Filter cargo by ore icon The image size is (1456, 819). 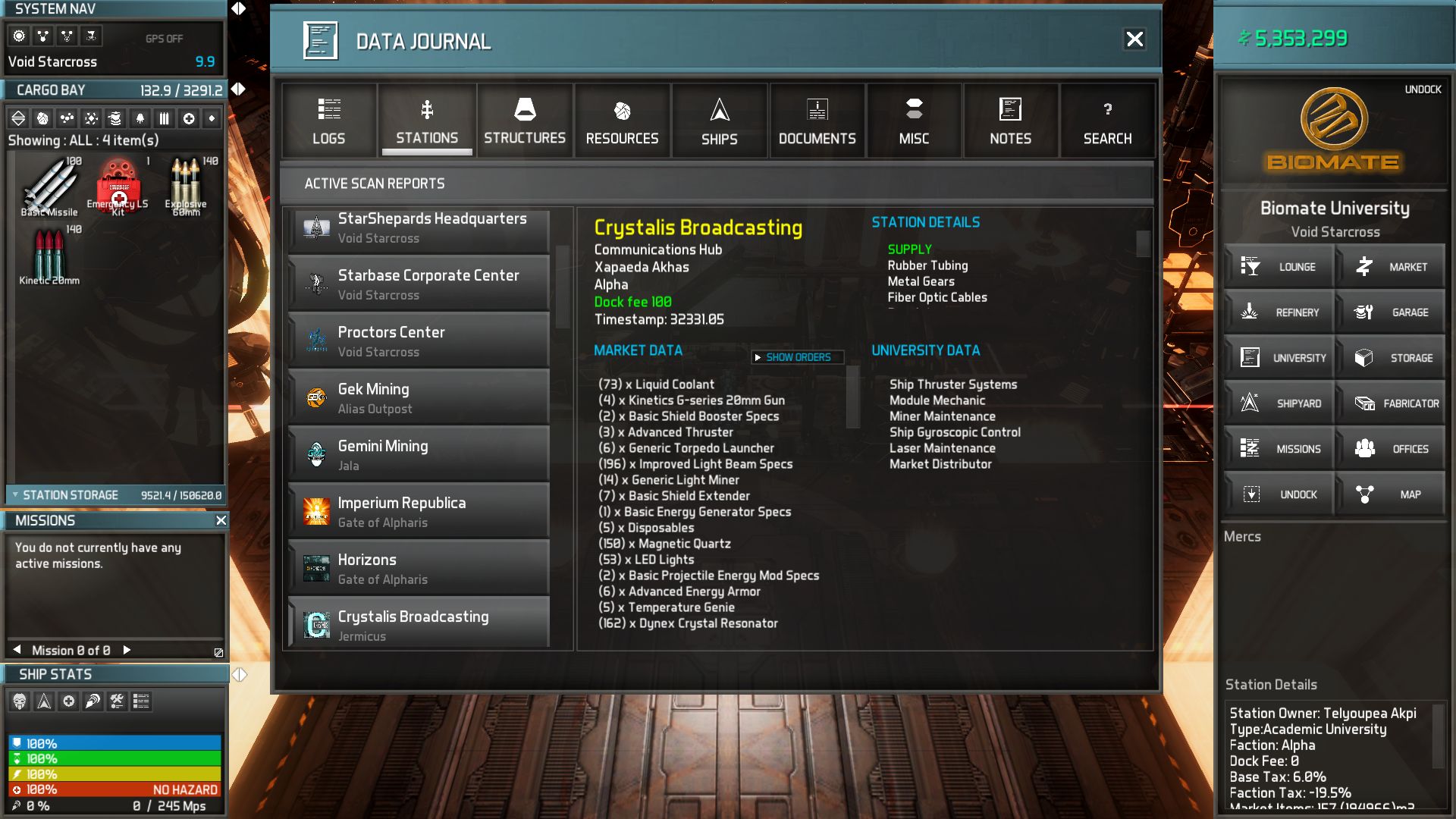[43, 118]
